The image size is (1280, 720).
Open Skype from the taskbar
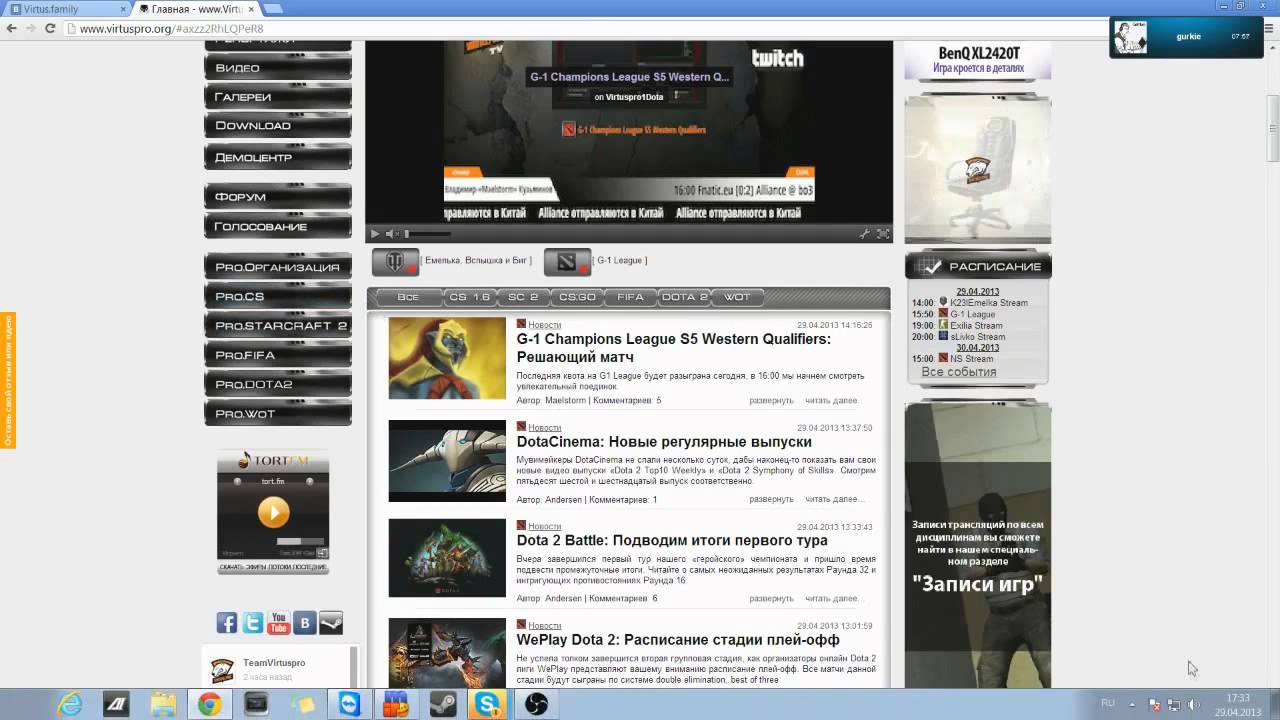pyautogui.click(x=489, y=704)
